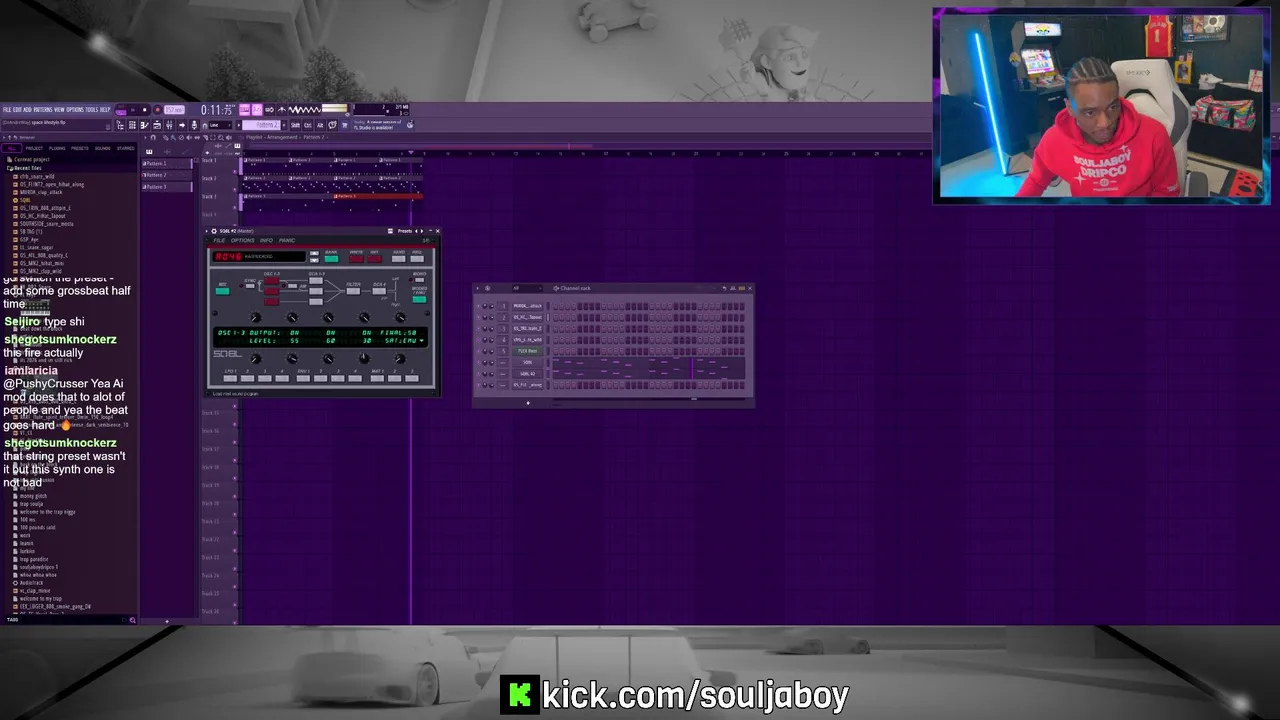The height and width of the screenshot is (720, 1280).
Task: Click the webcam overlay thumbnail
Action: point(1101,107)
